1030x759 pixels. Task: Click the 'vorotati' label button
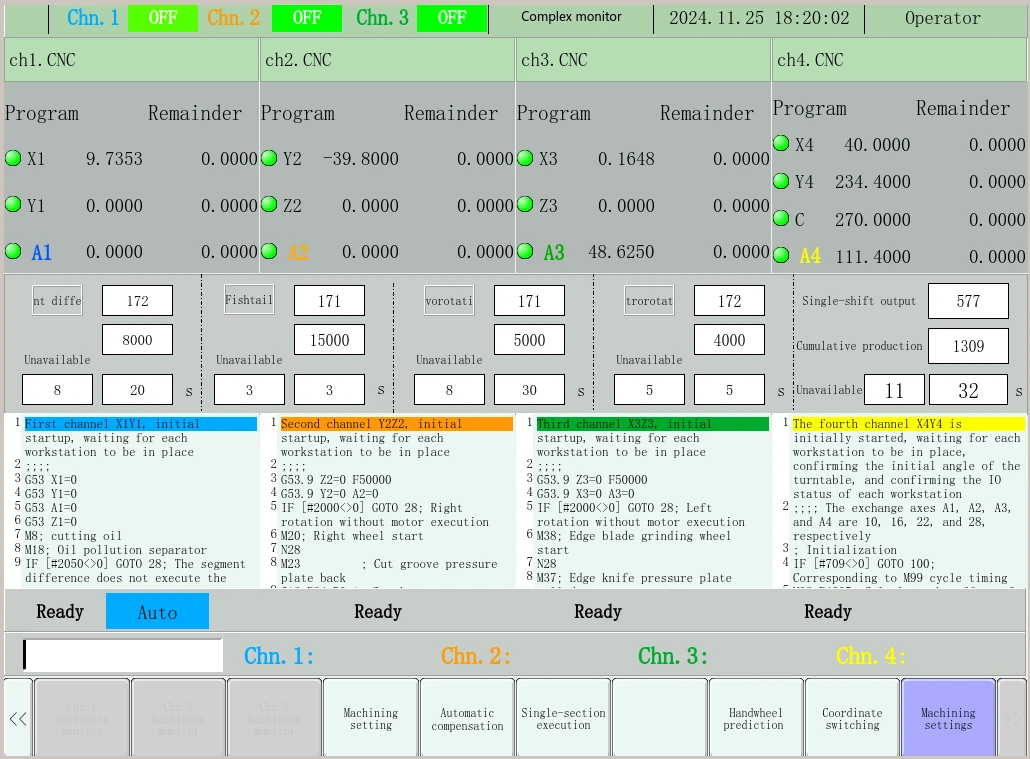(x=449, y=300)
